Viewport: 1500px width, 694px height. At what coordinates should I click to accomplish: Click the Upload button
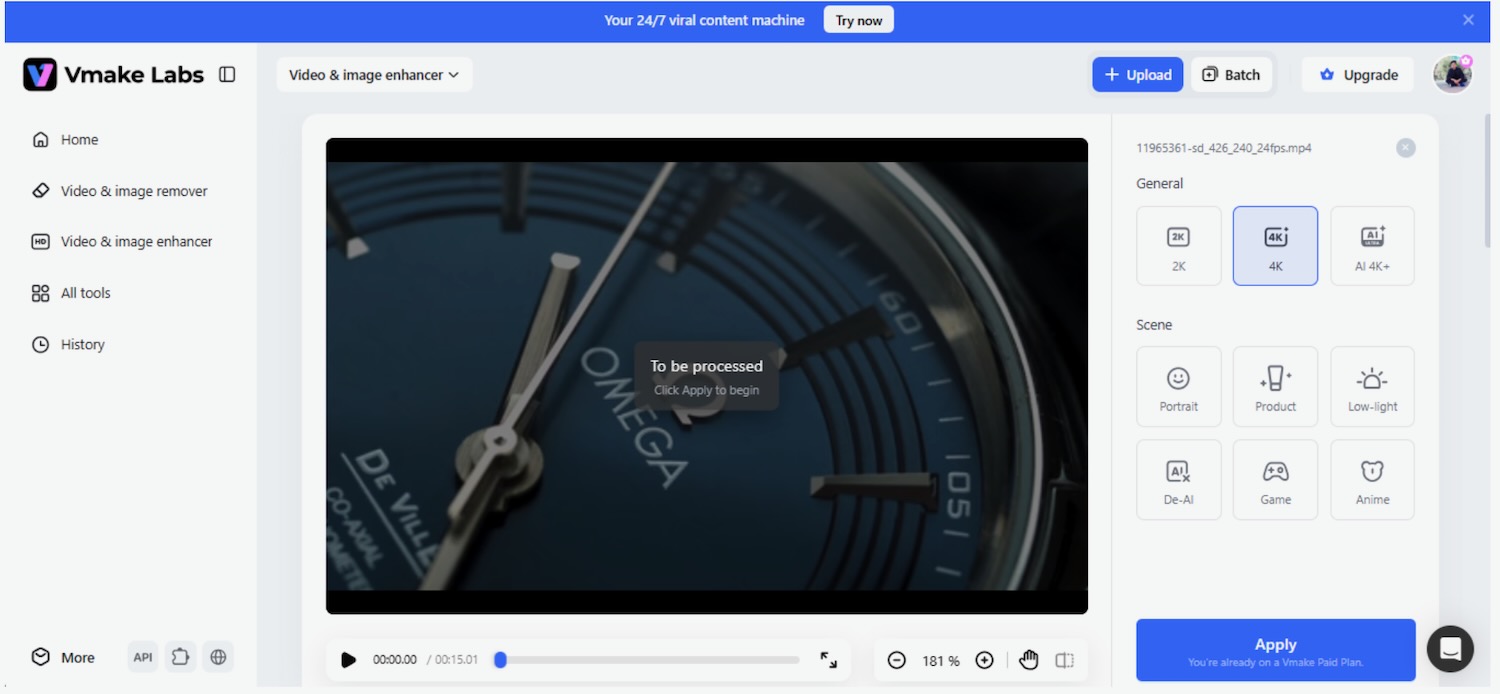[1138, 75]
